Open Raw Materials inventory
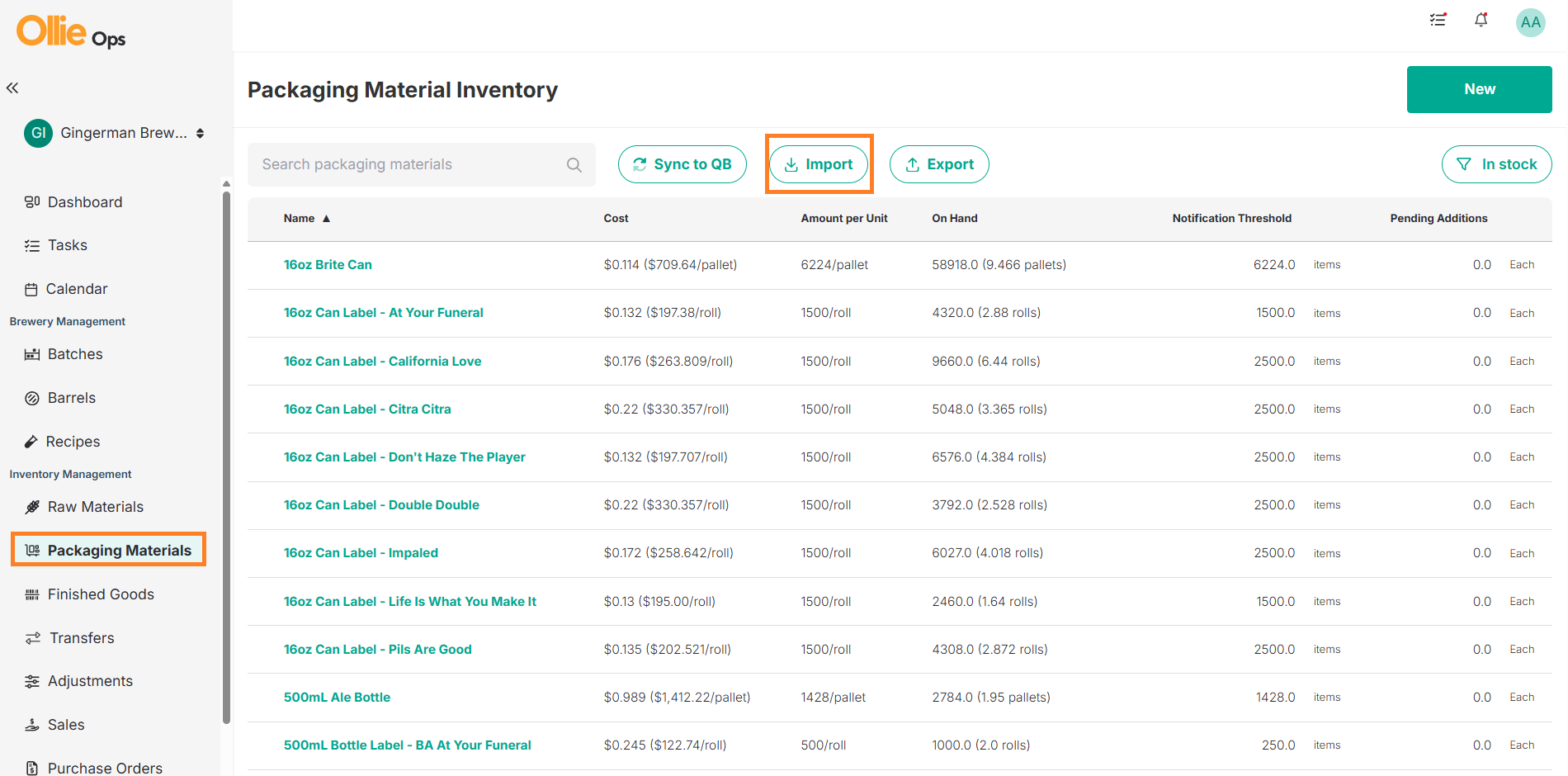Screen dimensions: 1568x776 [84, 507]
